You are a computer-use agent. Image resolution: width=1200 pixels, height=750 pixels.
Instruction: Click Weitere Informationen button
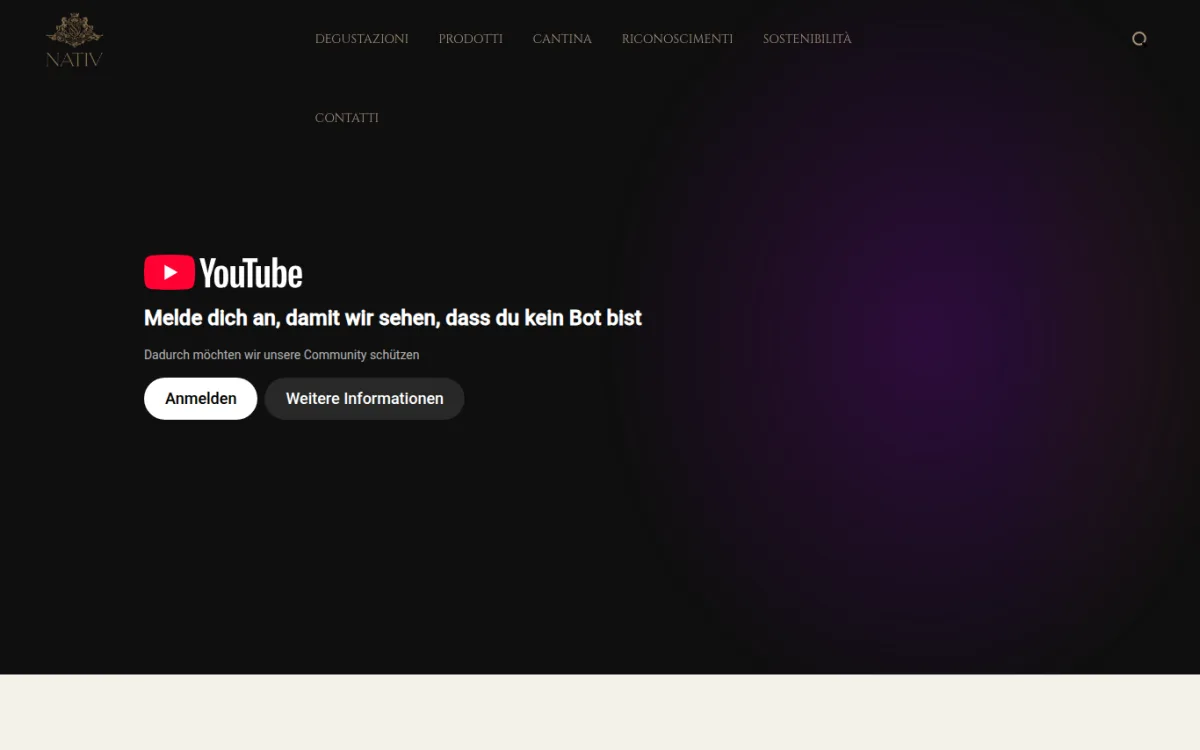pyautogui.click(x=365, y=398)
